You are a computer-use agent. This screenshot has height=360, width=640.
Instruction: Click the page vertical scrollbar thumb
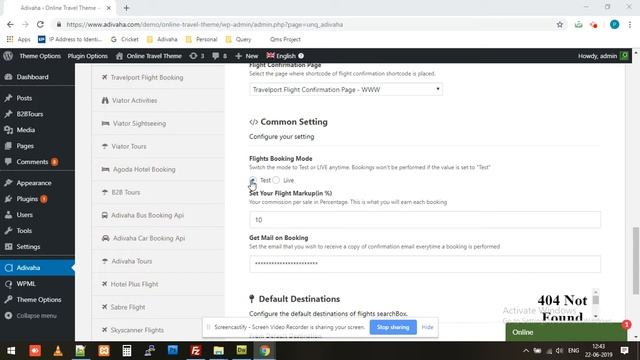pos(636,260)
